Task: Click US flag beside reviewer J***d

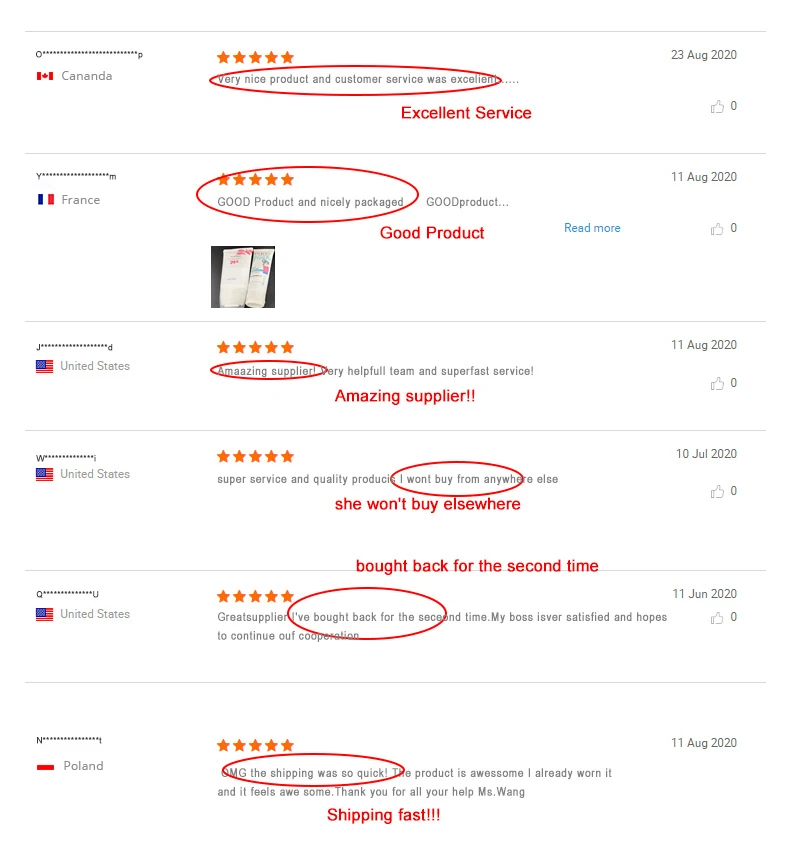Action: (45, 366)
